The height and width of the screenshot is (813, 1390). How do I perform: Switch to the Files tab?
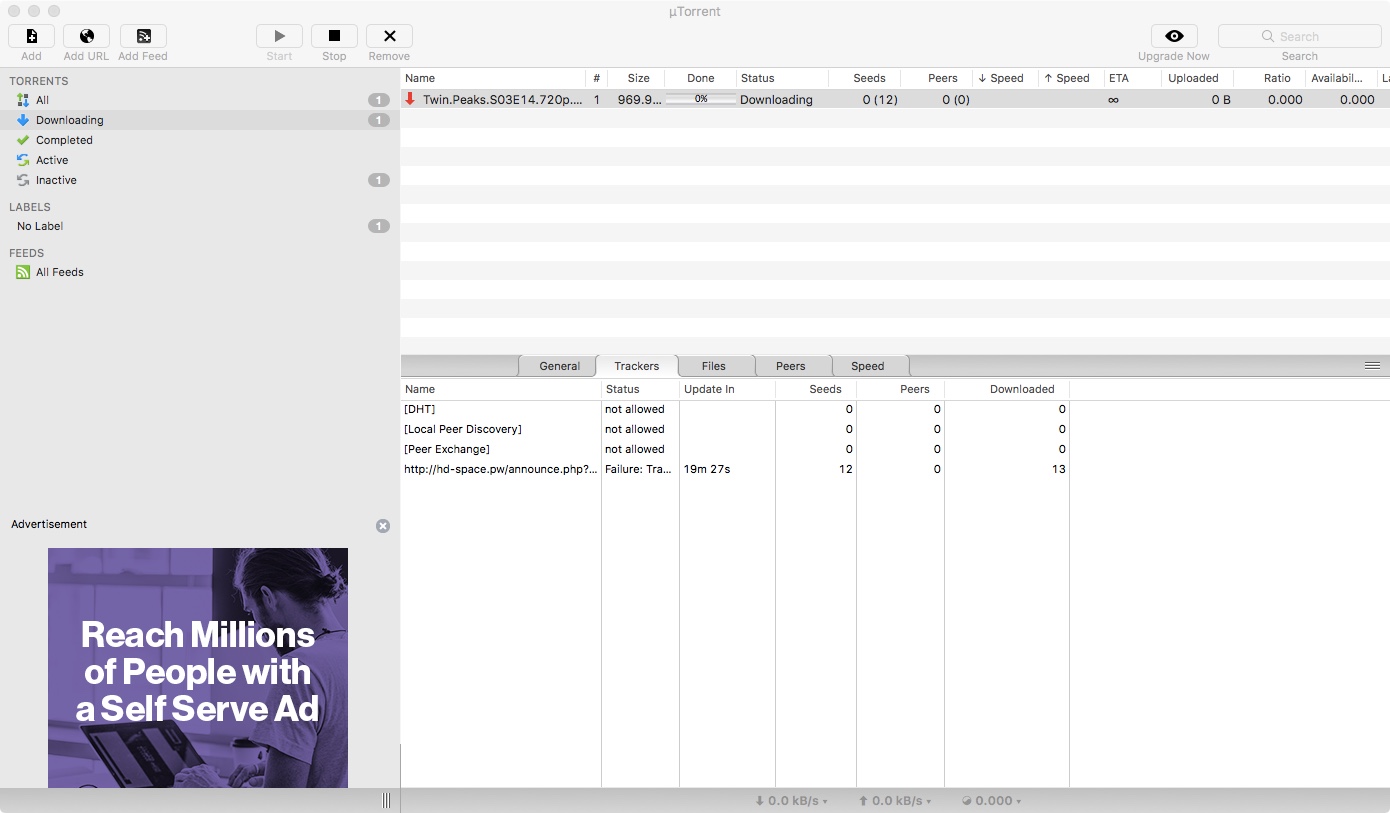coord(714,366)
